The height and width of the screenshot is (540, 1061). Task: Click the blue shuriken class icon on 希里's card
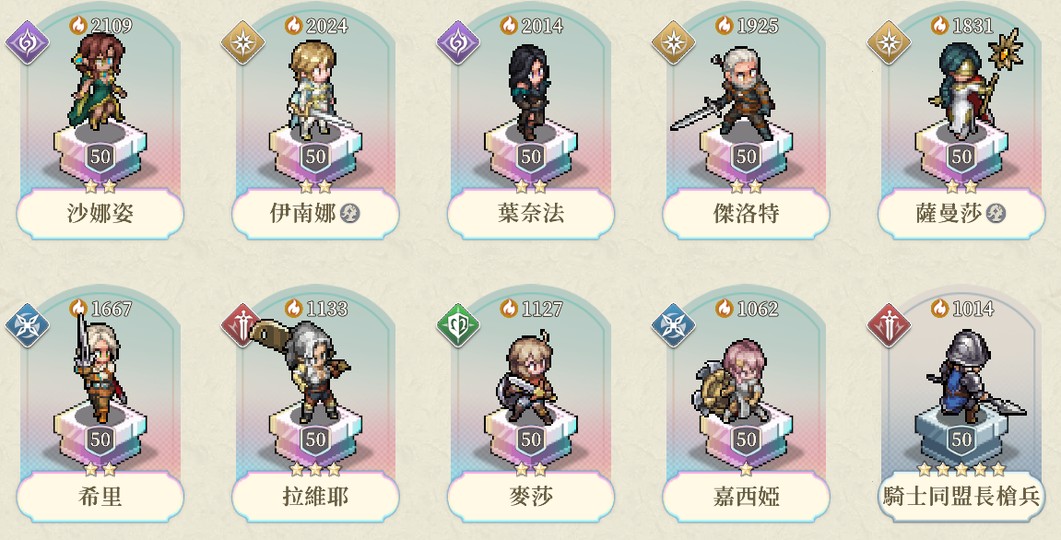pos(27,325)
